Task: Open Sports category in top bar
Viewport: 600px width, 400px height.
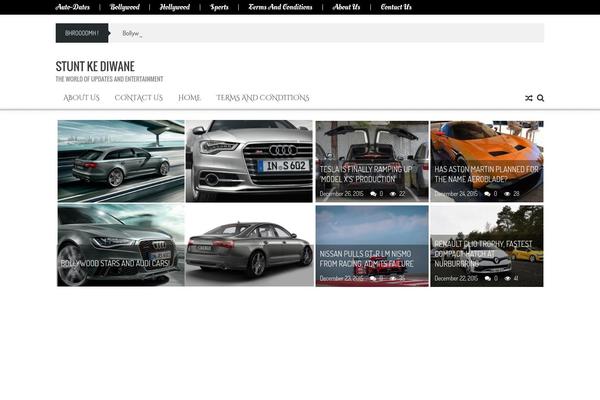Action: click(x=219, y=7)
